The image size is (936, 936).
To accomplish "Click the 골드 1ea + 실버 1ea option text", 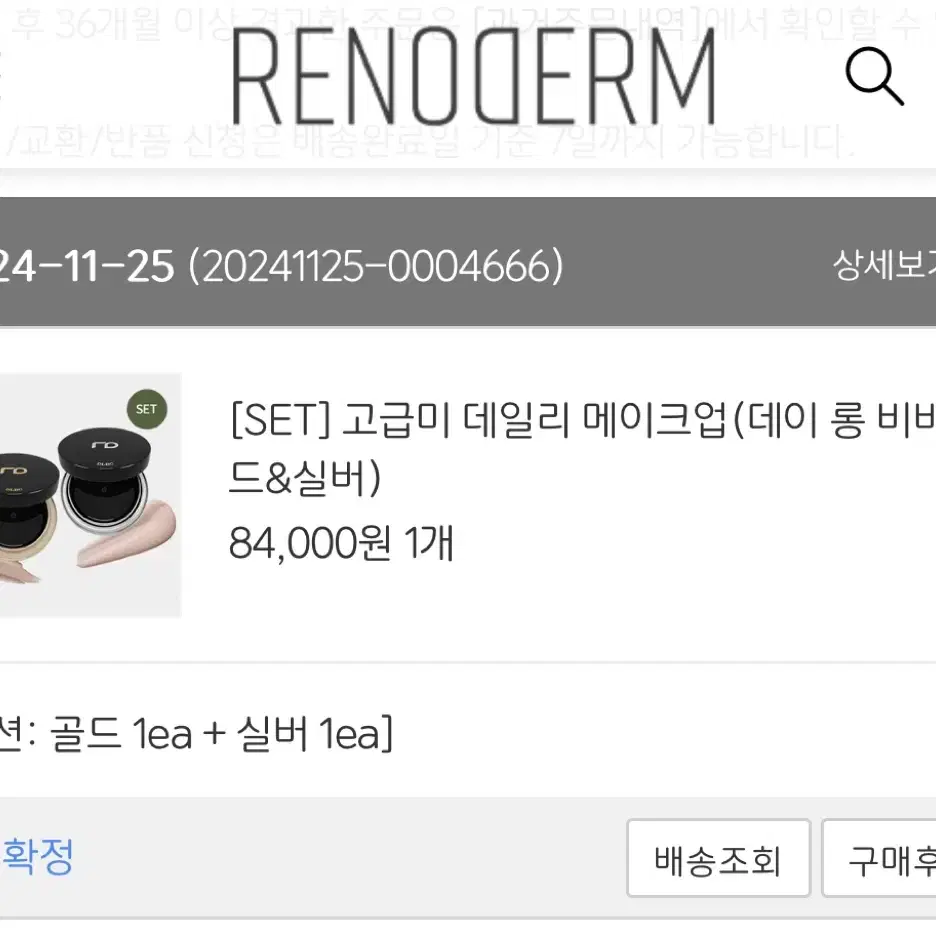I will (221, 733).
